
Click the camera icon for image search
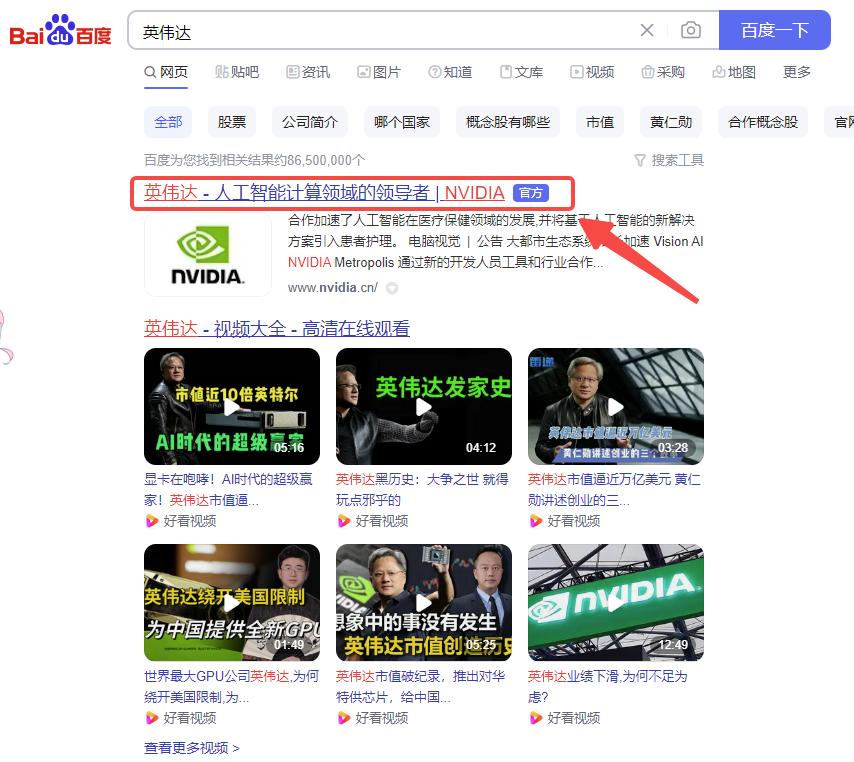[690, 31]
